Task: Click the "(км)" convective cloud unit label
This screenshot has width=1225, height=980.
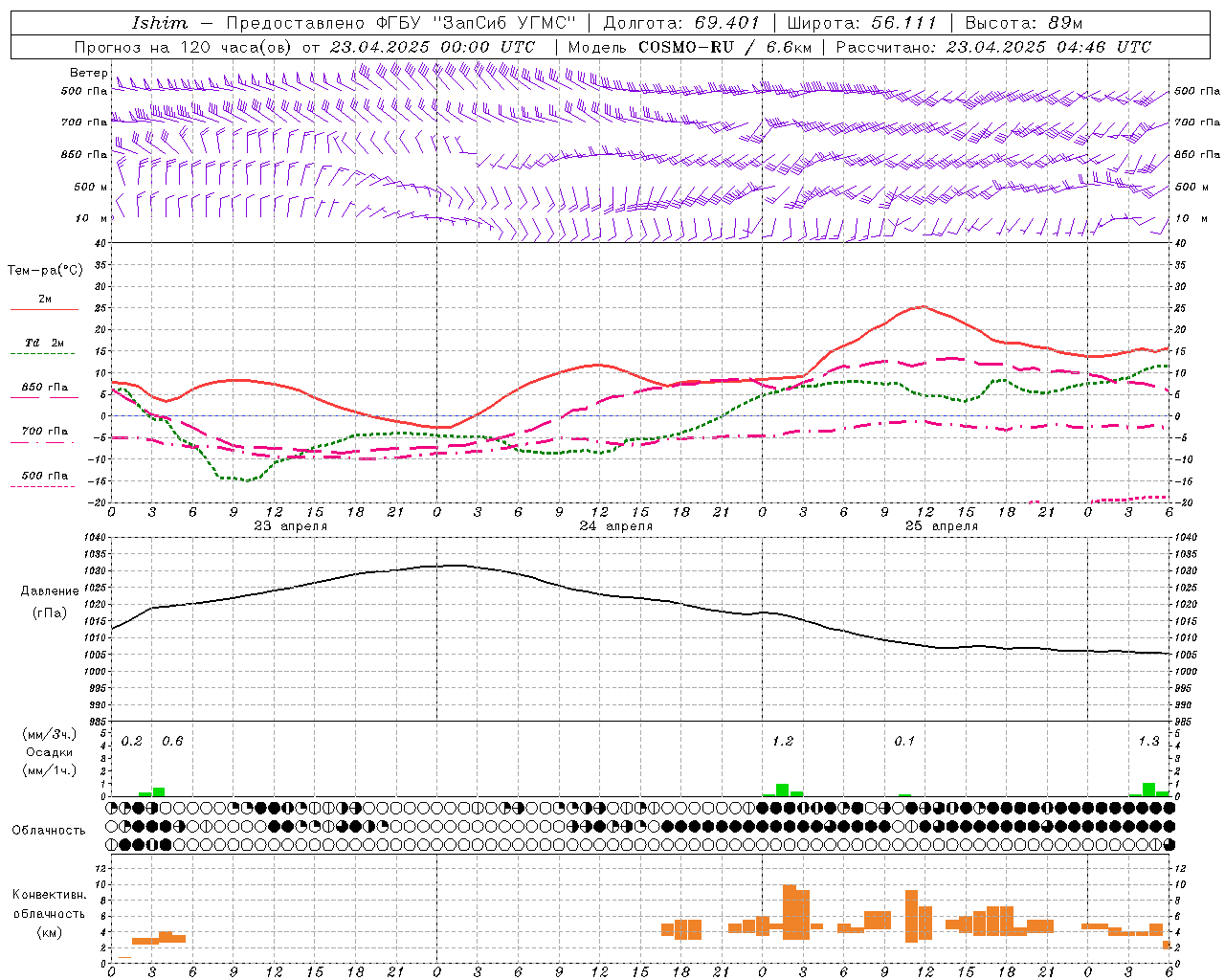Action: pyautogui.click(x=49, y=932)
